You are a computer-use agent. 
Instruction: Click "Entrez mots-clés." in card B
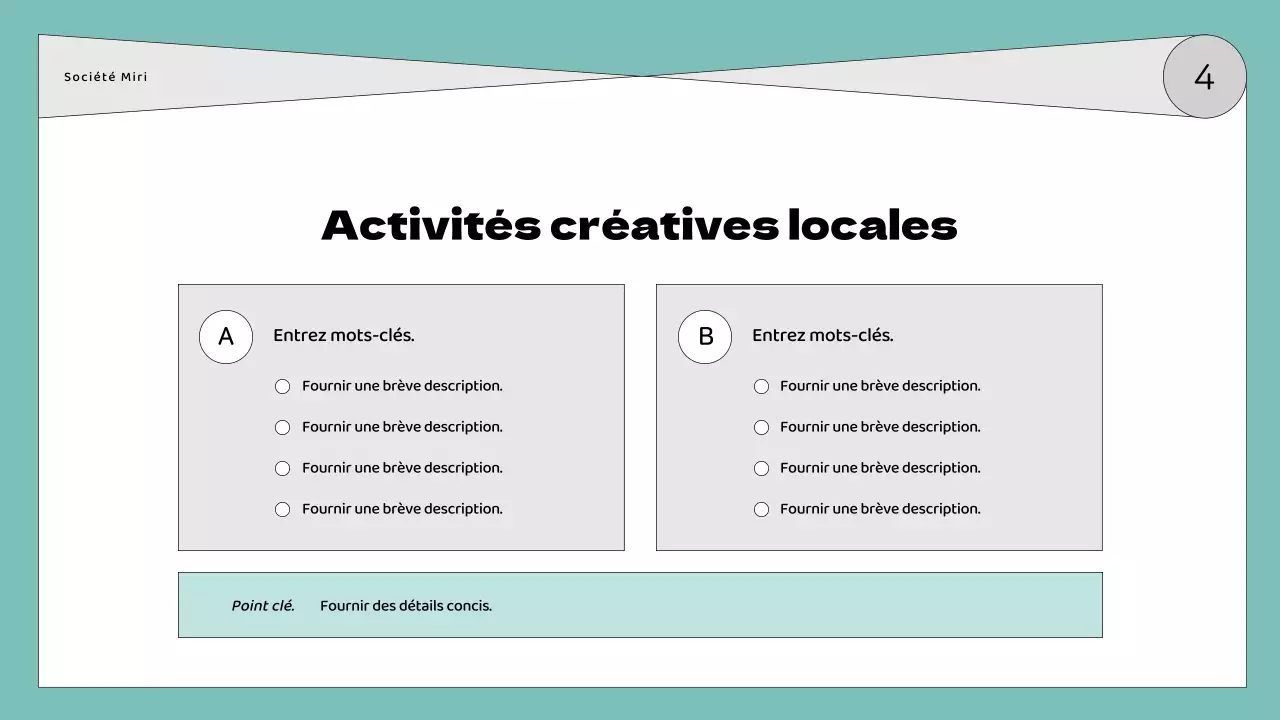tap(822, 336)
